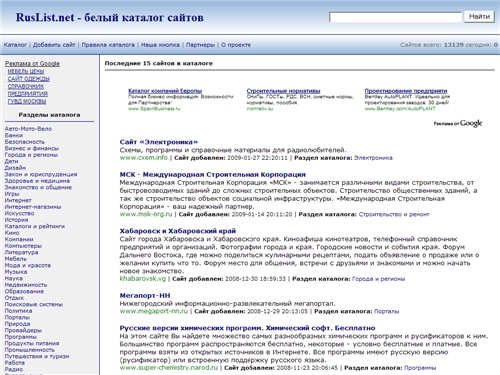The height and width of the screenshot is (375, 500).
Task: Open the Мебель category
Action: point(16,259)
